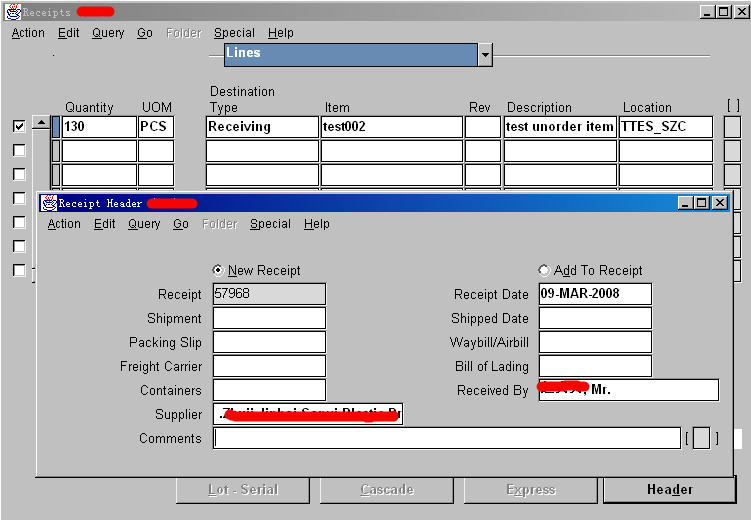Click the Rev field of first line
The height and width of the screenshot is (520, 751).
[x=483, y=127]
